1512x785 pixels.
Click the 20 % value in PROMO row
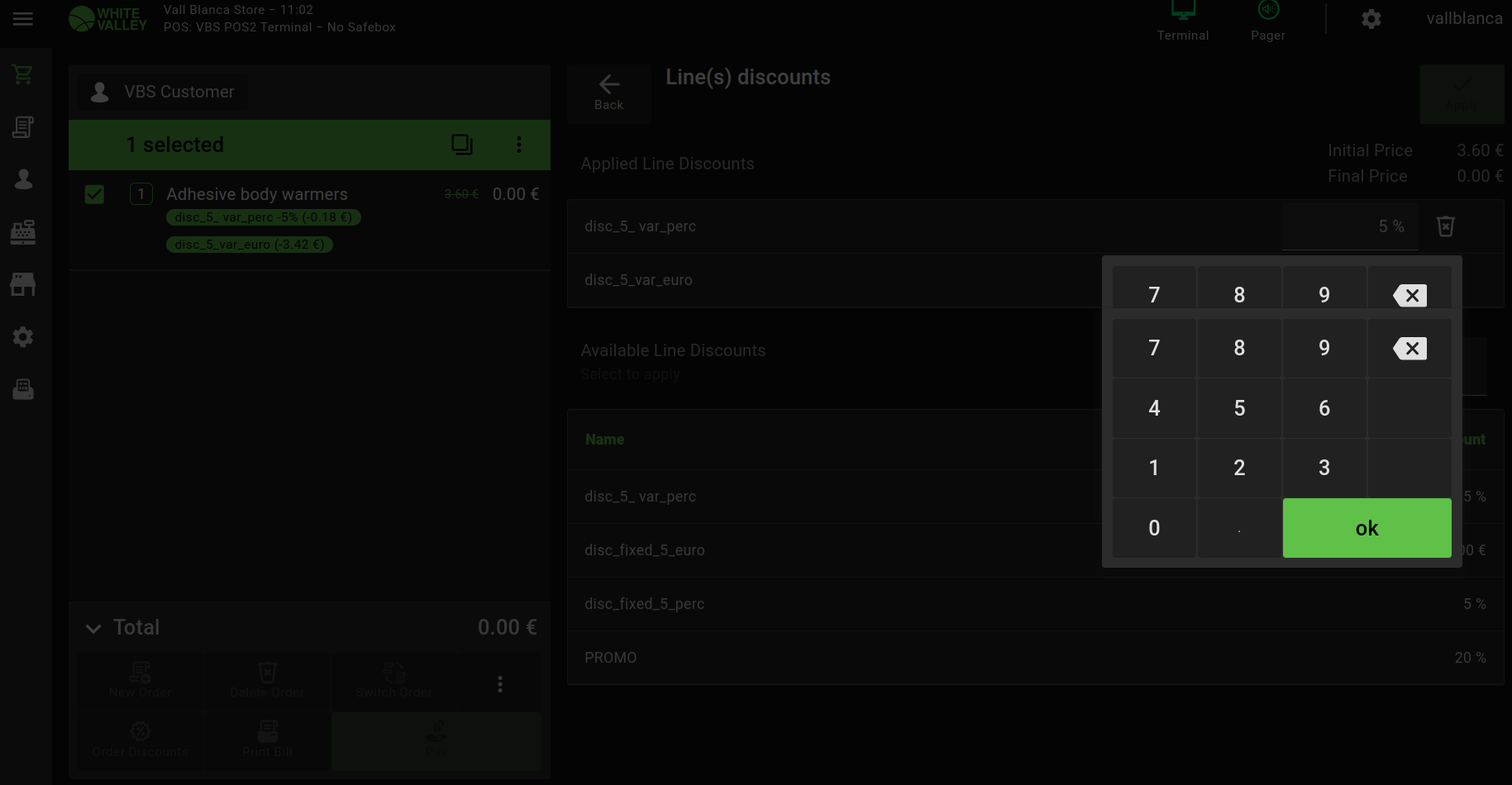(x=1470, y=658)
